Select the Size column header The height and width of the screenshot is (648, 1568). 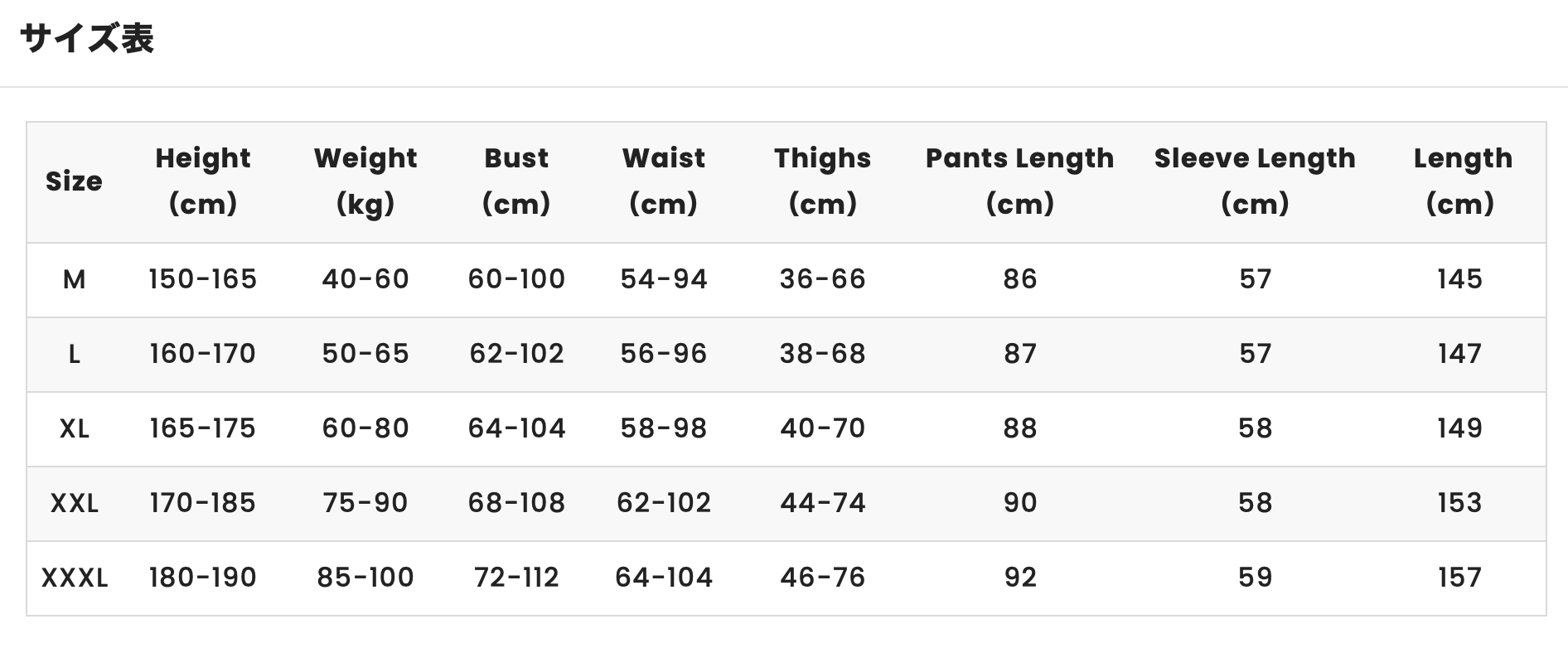click(x=74, y=181)
